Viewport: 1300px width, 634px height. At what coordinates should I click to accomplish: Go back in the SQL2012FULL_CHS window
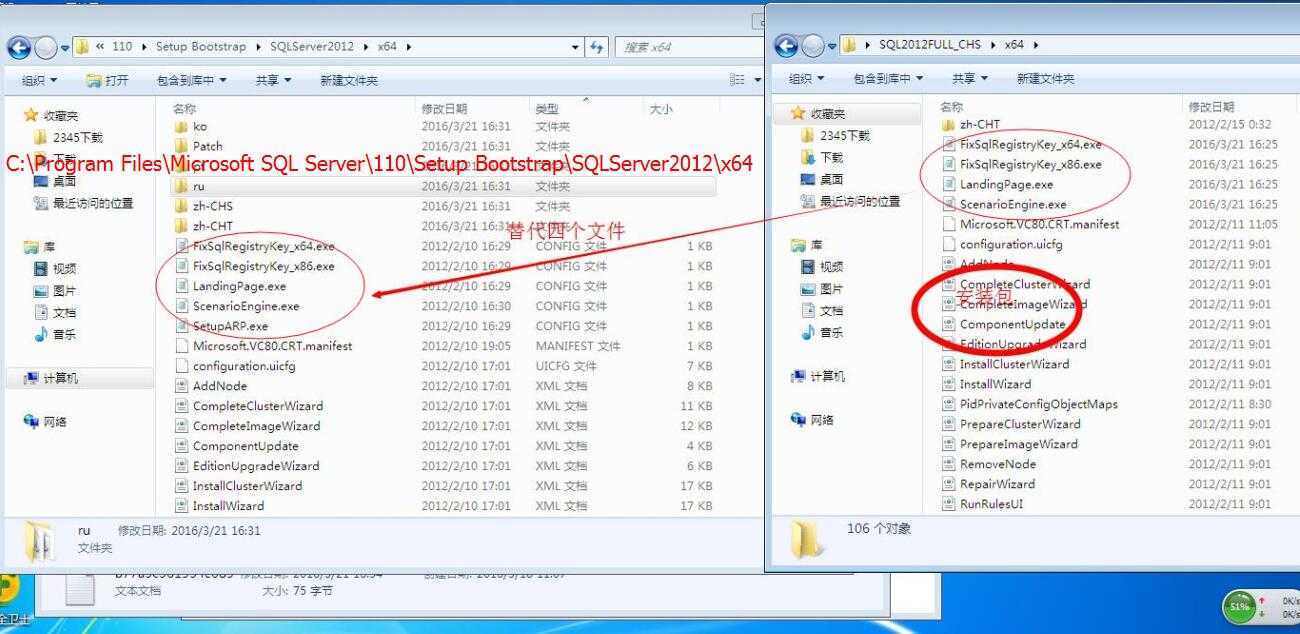[x=786, y=45]
